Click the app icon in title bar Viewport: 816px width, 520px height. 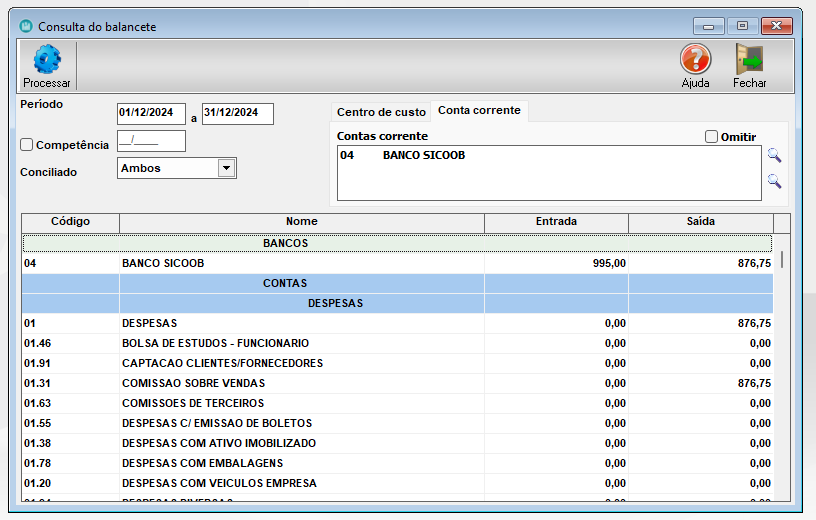click(x=26, y=26)
